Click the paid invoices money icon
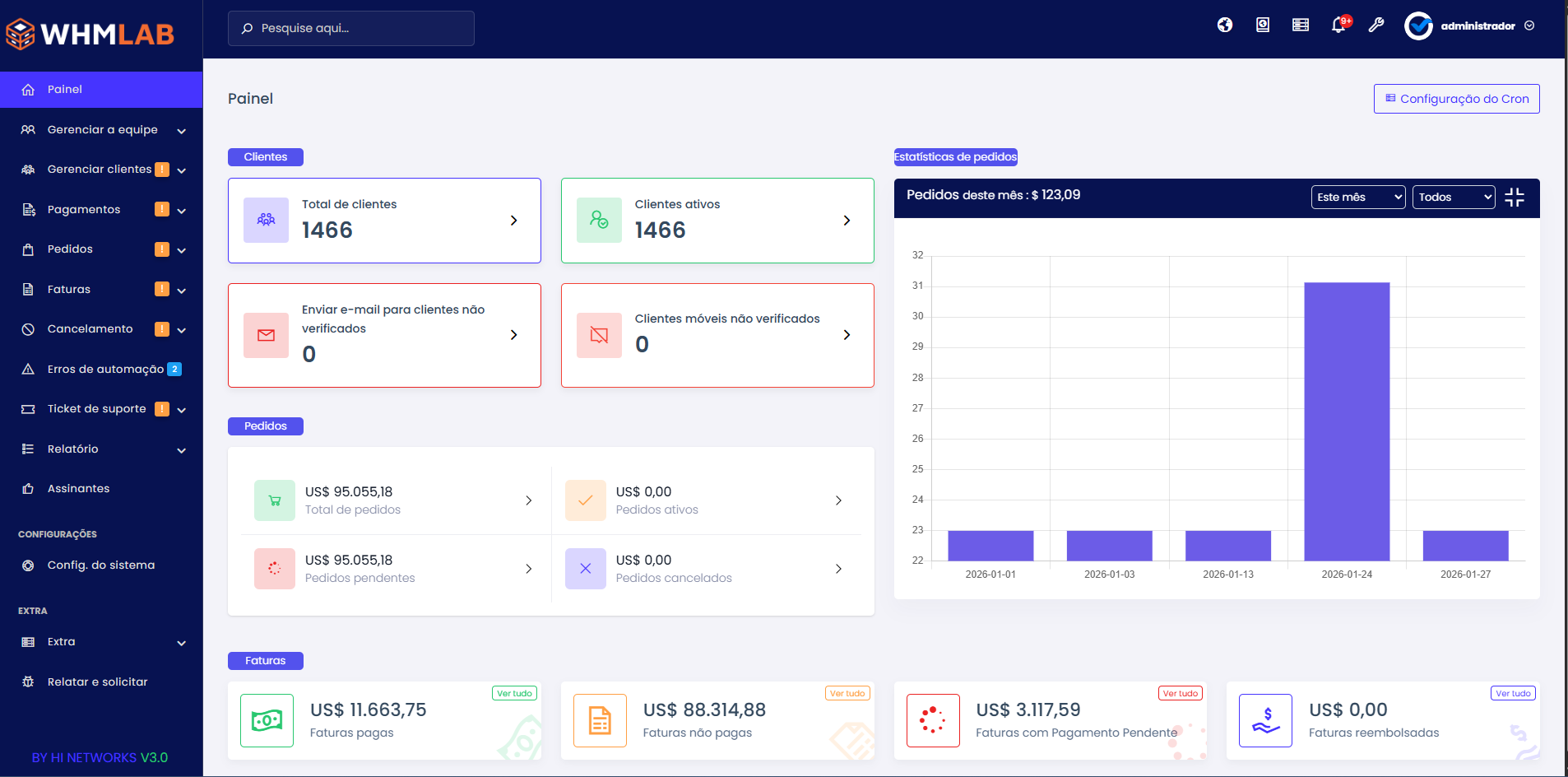 click(267, 721)
